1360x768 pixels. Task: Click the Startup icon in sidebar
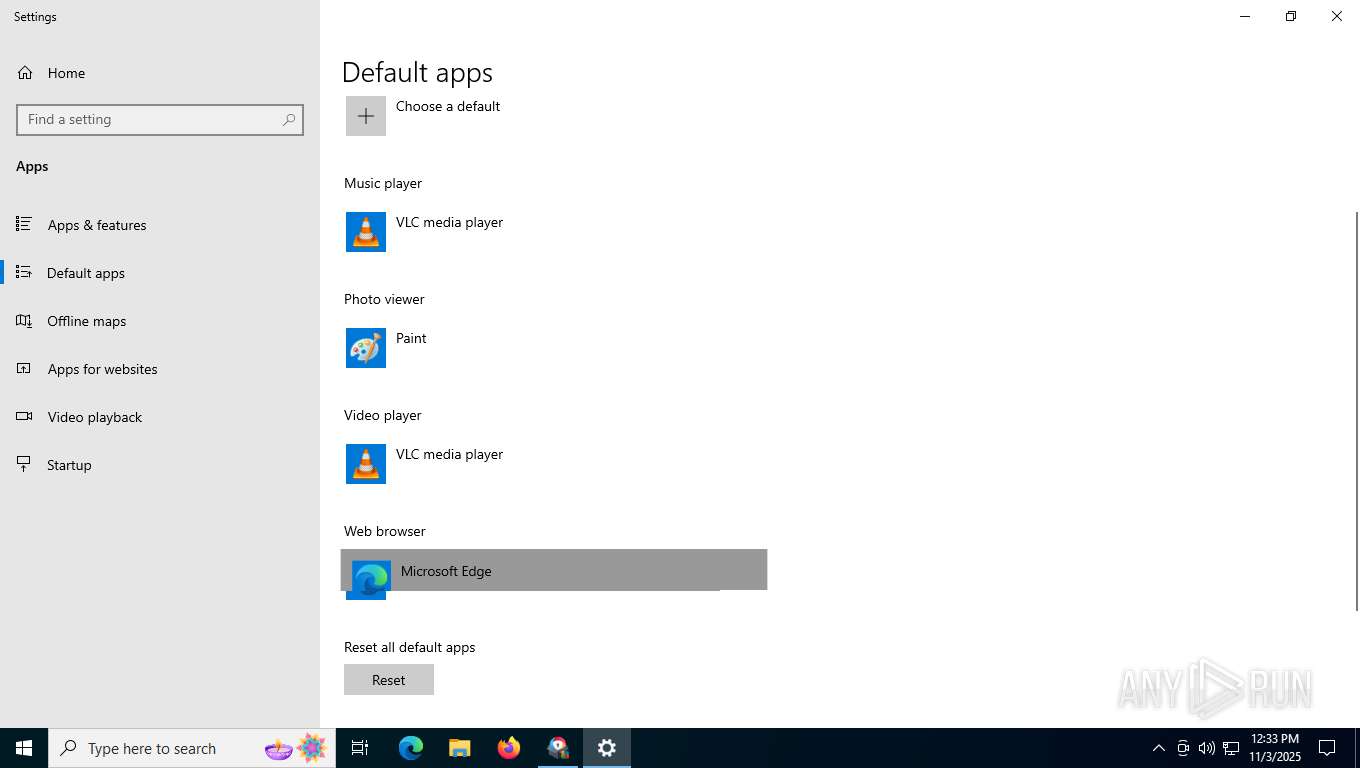point(24,464)
